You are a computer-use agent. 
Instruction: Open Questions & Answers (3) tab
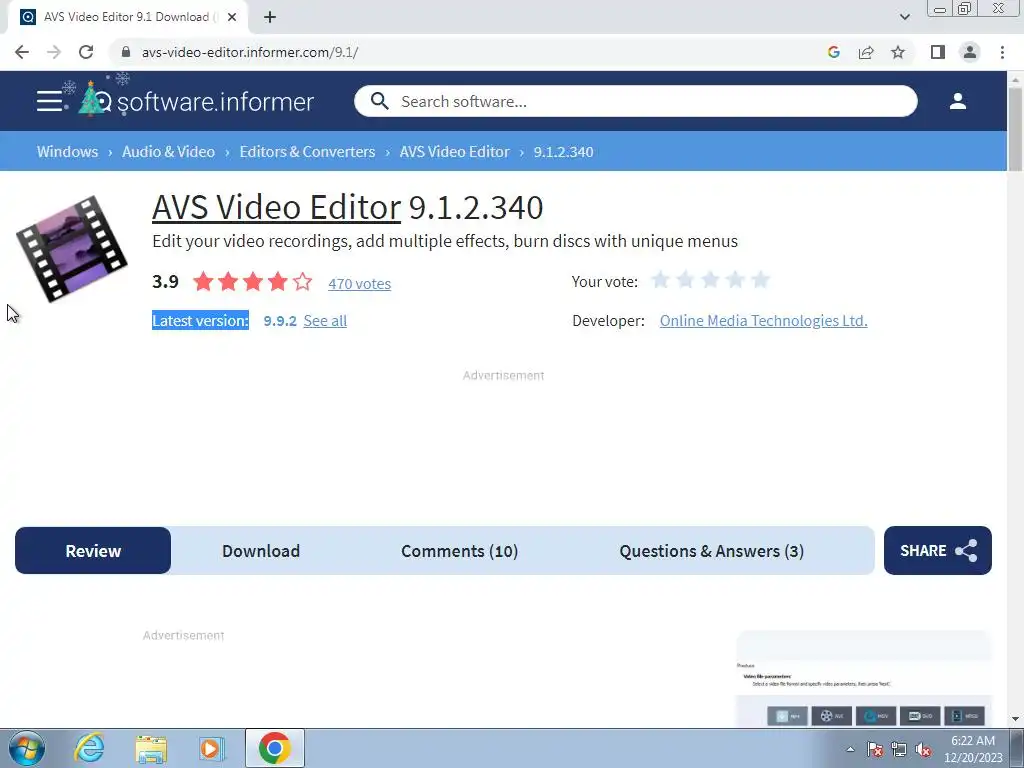click(x=711, y=551)
